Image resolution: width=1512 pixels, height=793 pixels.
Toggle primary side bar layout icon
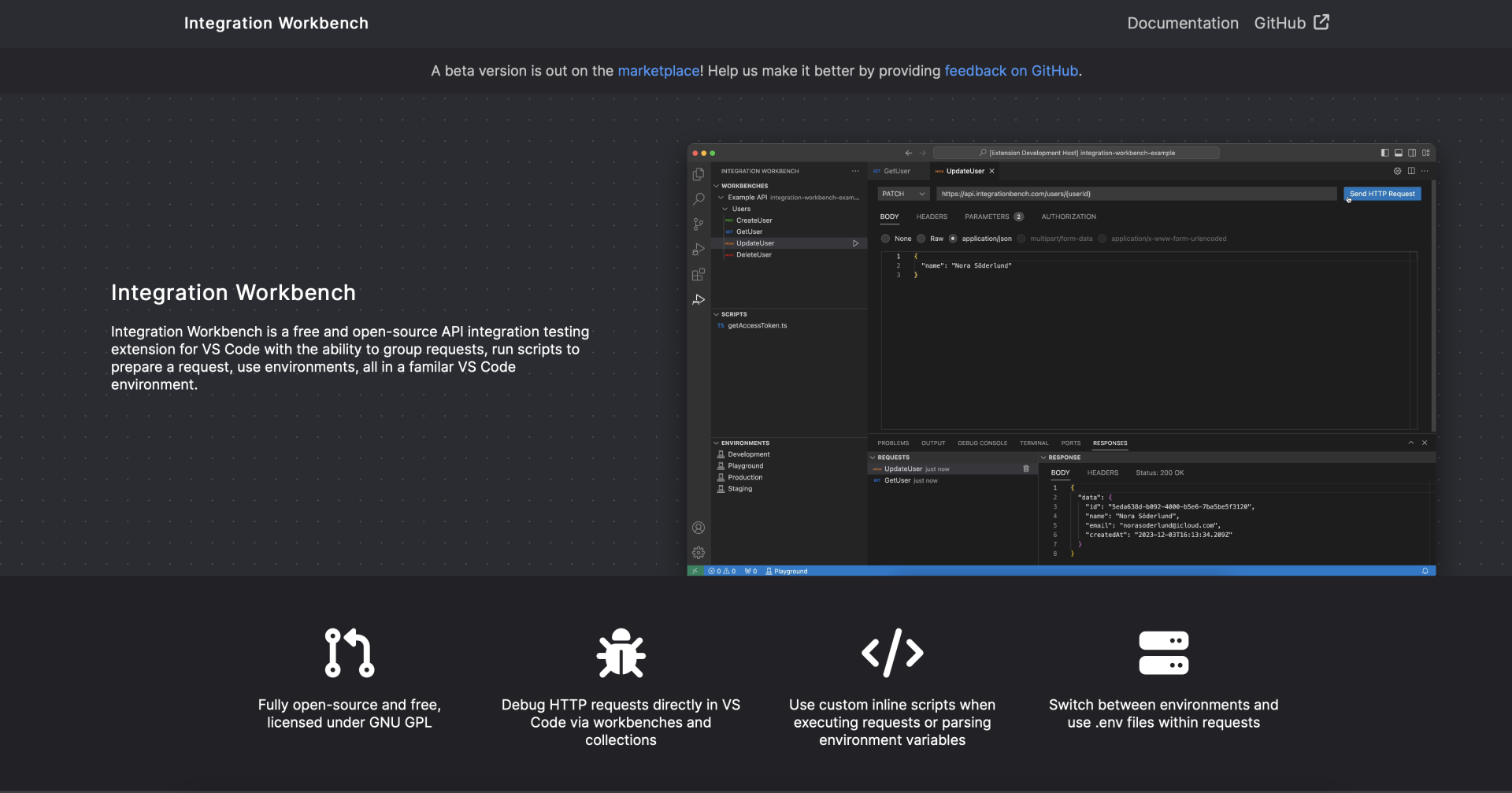[1385, 153]
